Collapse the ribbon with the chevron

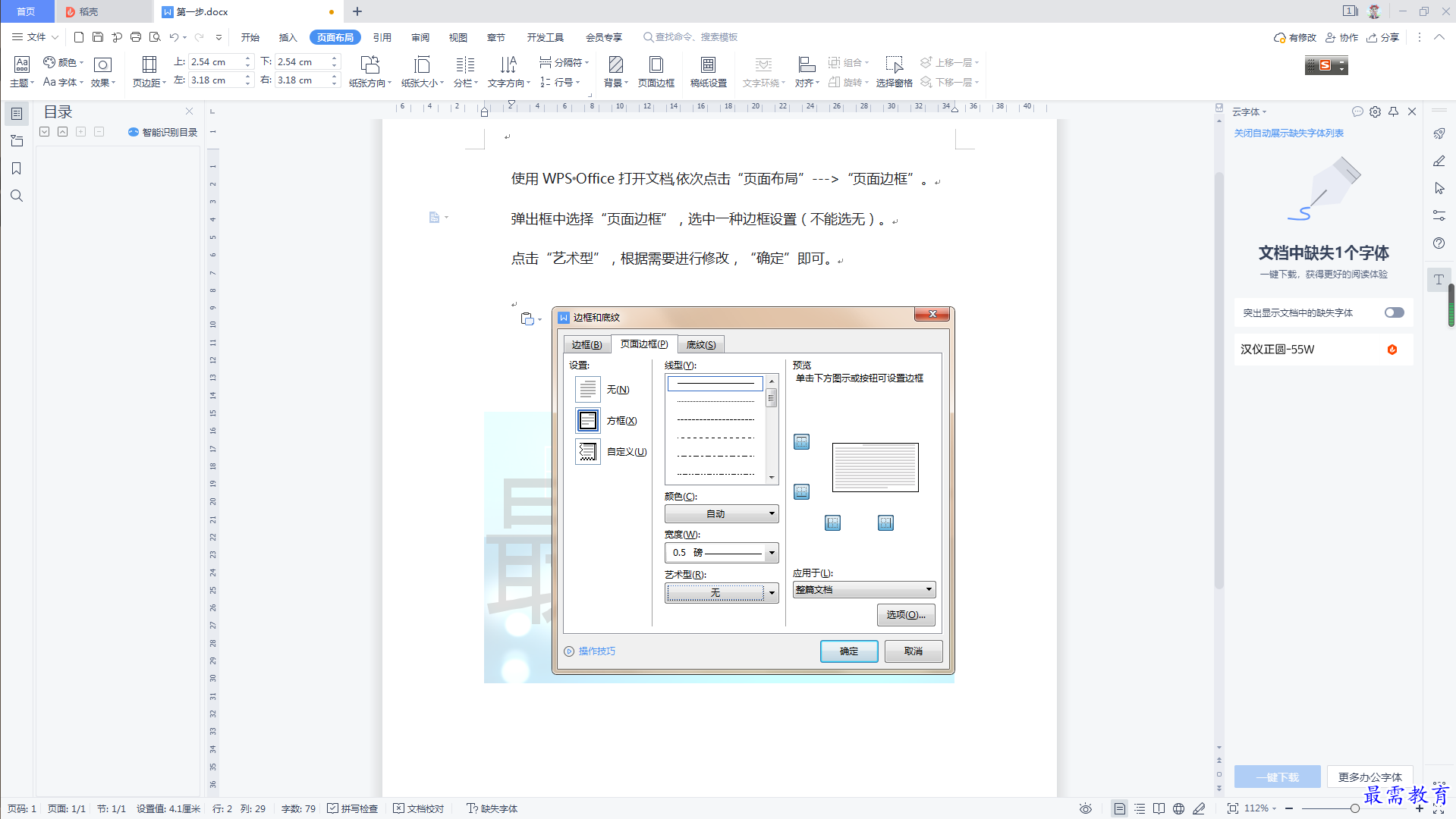point(1439,37)
